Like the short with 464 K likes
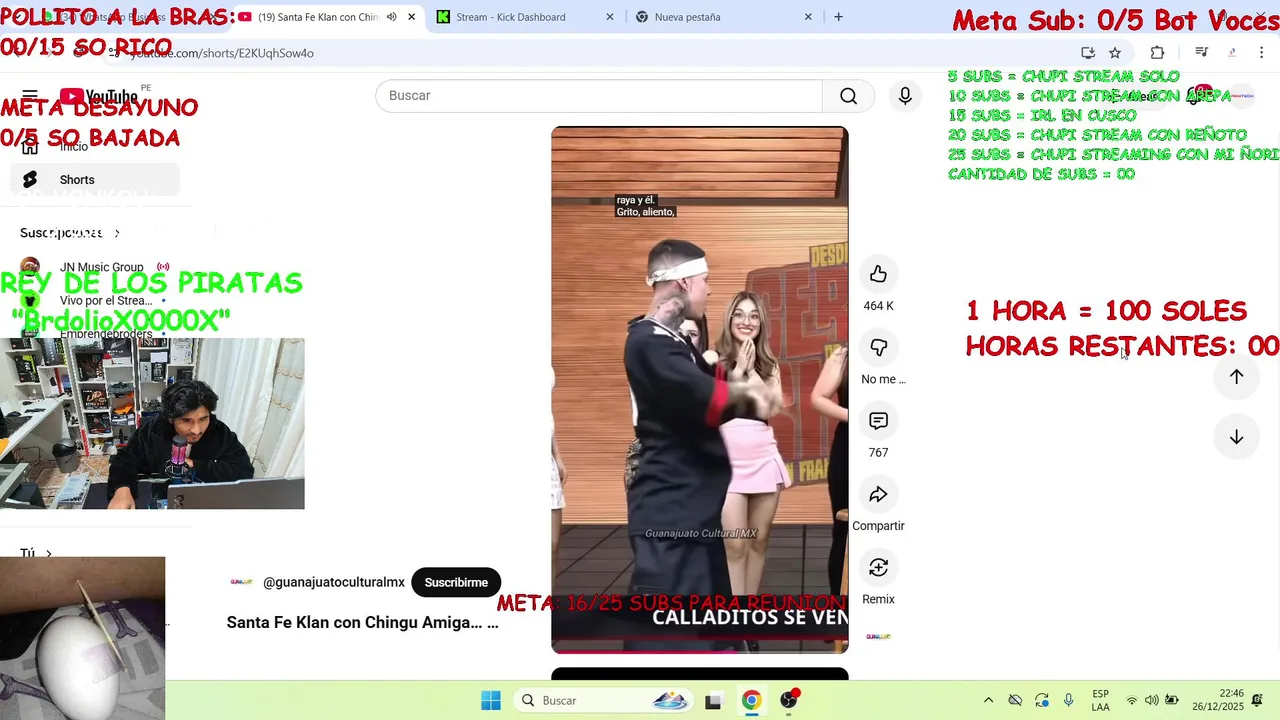Screen dimensions: 1280x720 pyautogui.click(x=878, y=274)
